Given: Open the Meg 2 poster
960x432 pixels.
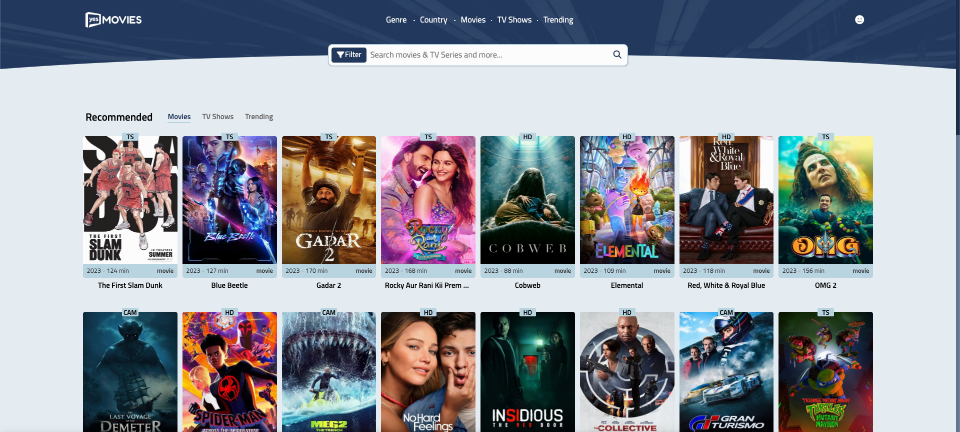Looking at the screenshot, I should (x=329, y=372).
